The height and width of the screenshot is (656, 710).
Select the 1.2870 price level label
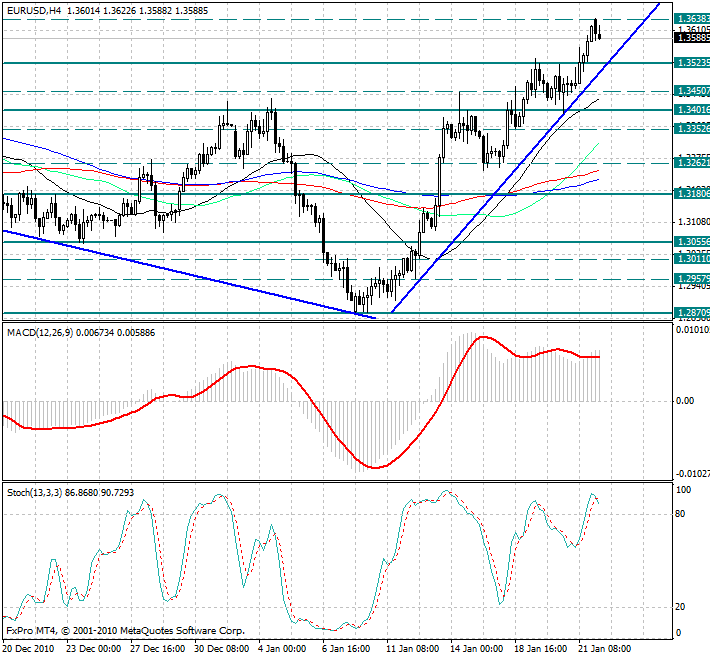click(x=692, y=312)
